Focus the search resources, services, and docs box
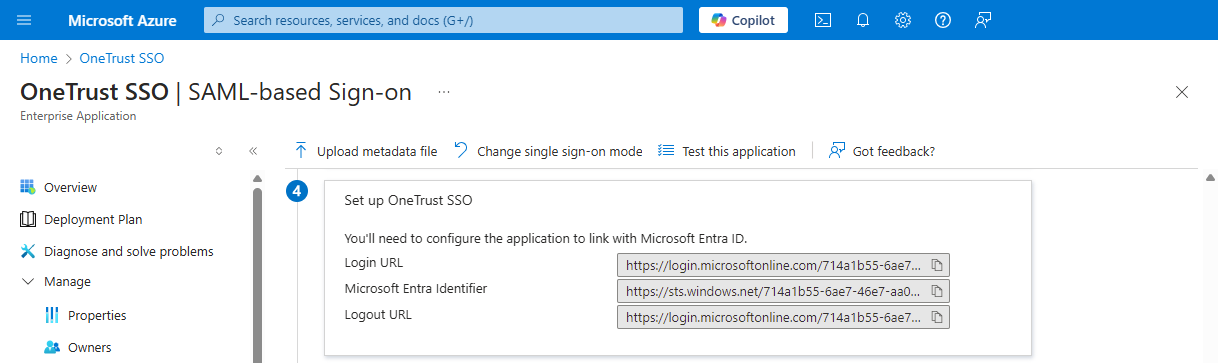The width and height of the screenshot is (1218, 363). 443,20
